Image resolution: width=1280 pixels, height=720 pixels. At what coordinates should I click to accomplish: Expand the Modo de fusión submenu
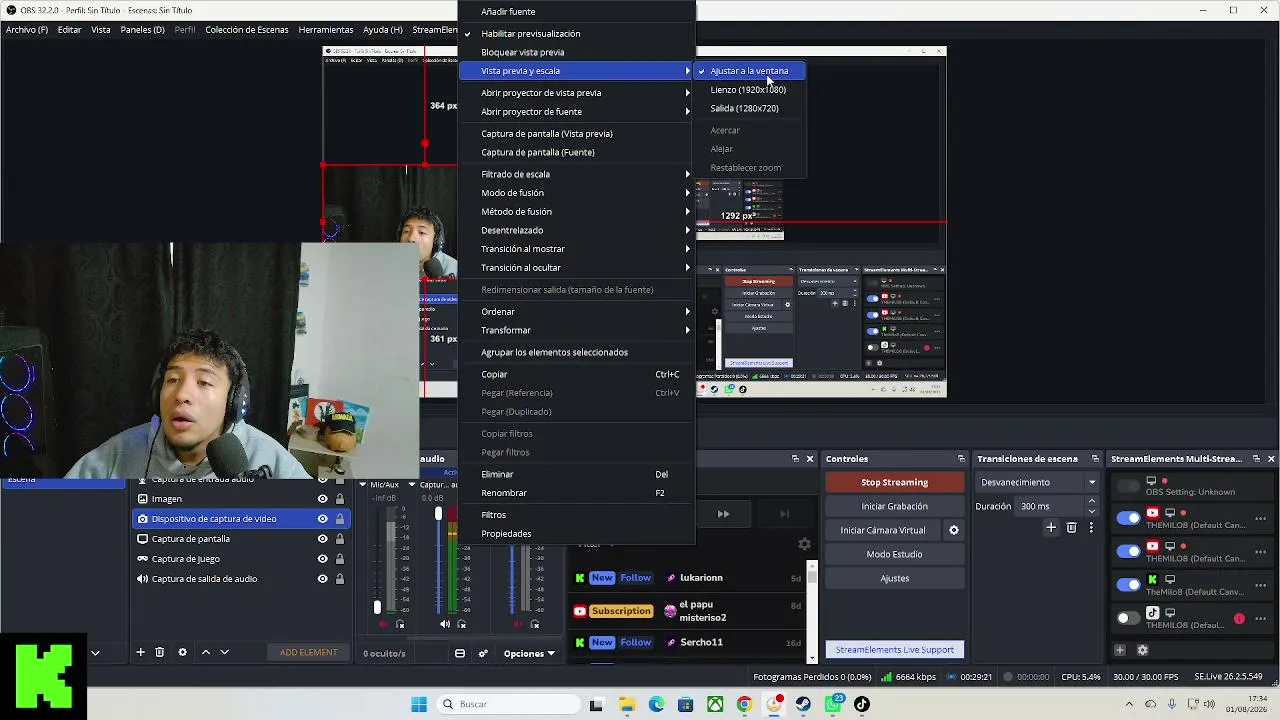click(x=576, y=193)
